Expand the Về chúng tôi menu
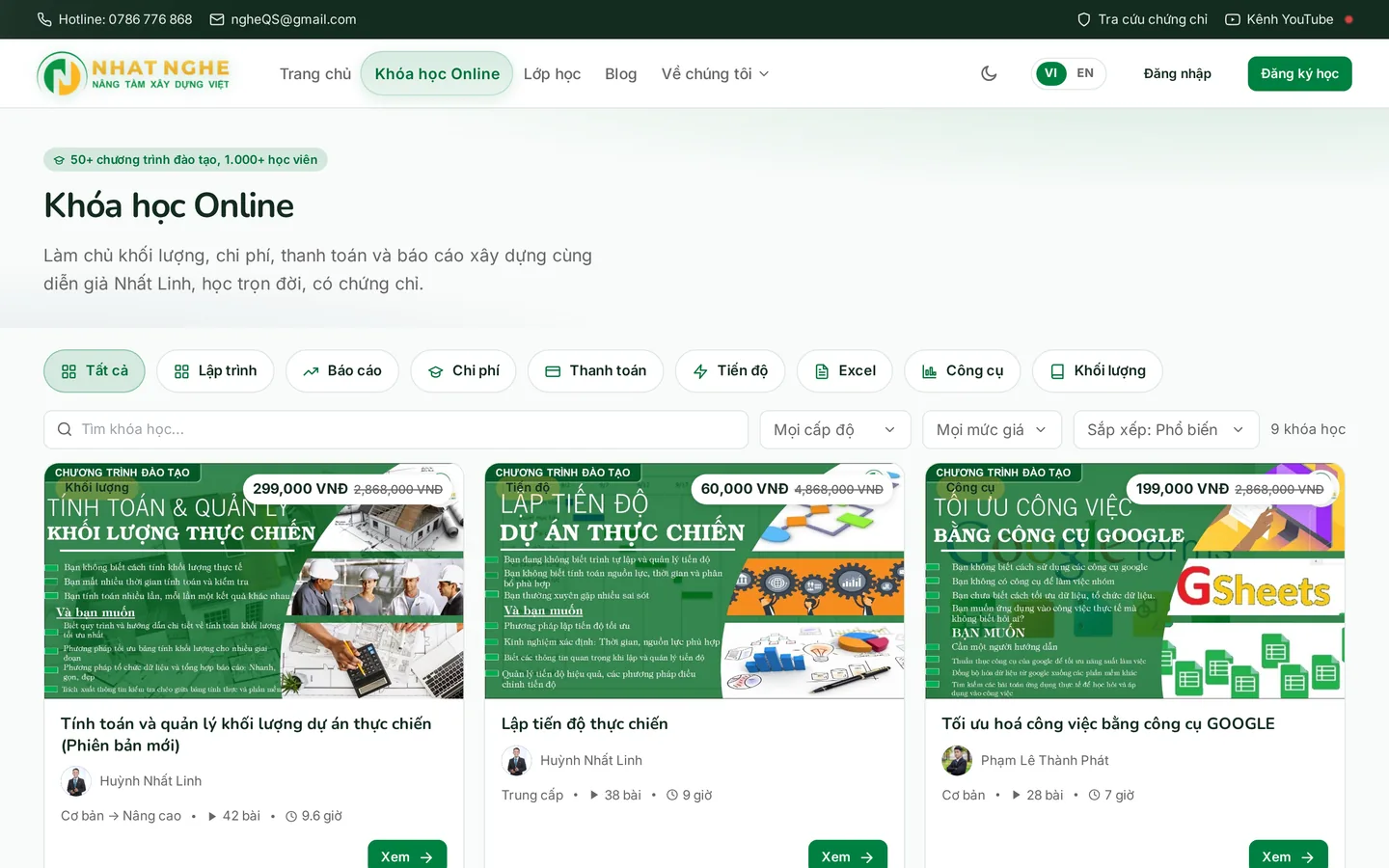Viewport: 1389px width, 868px height. click(x=715, y=73)
